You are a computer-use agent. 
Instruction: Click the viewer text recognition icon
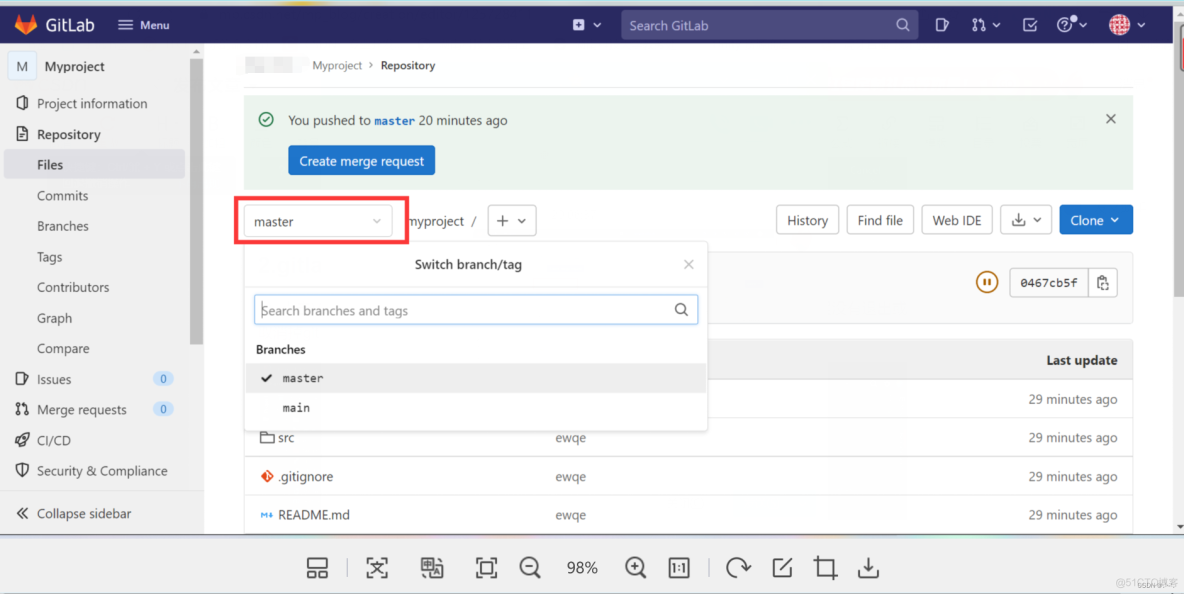coord(377,568)
